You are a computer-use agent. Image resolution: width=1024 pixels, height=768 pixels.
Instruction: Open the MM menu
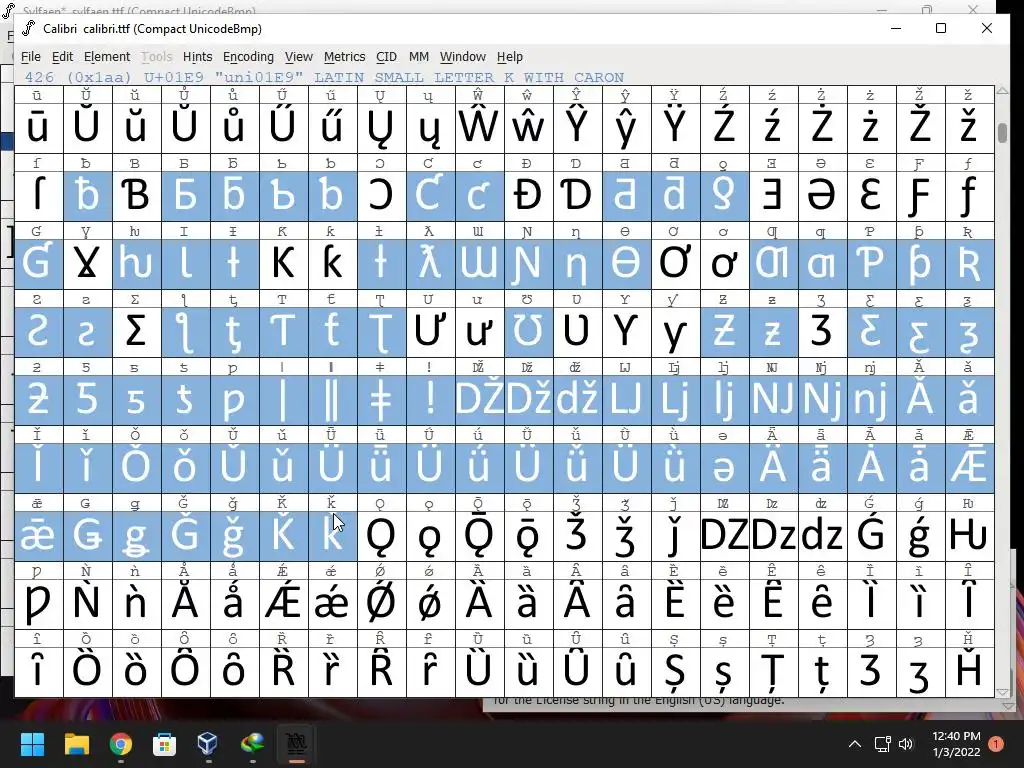[419, 57]
